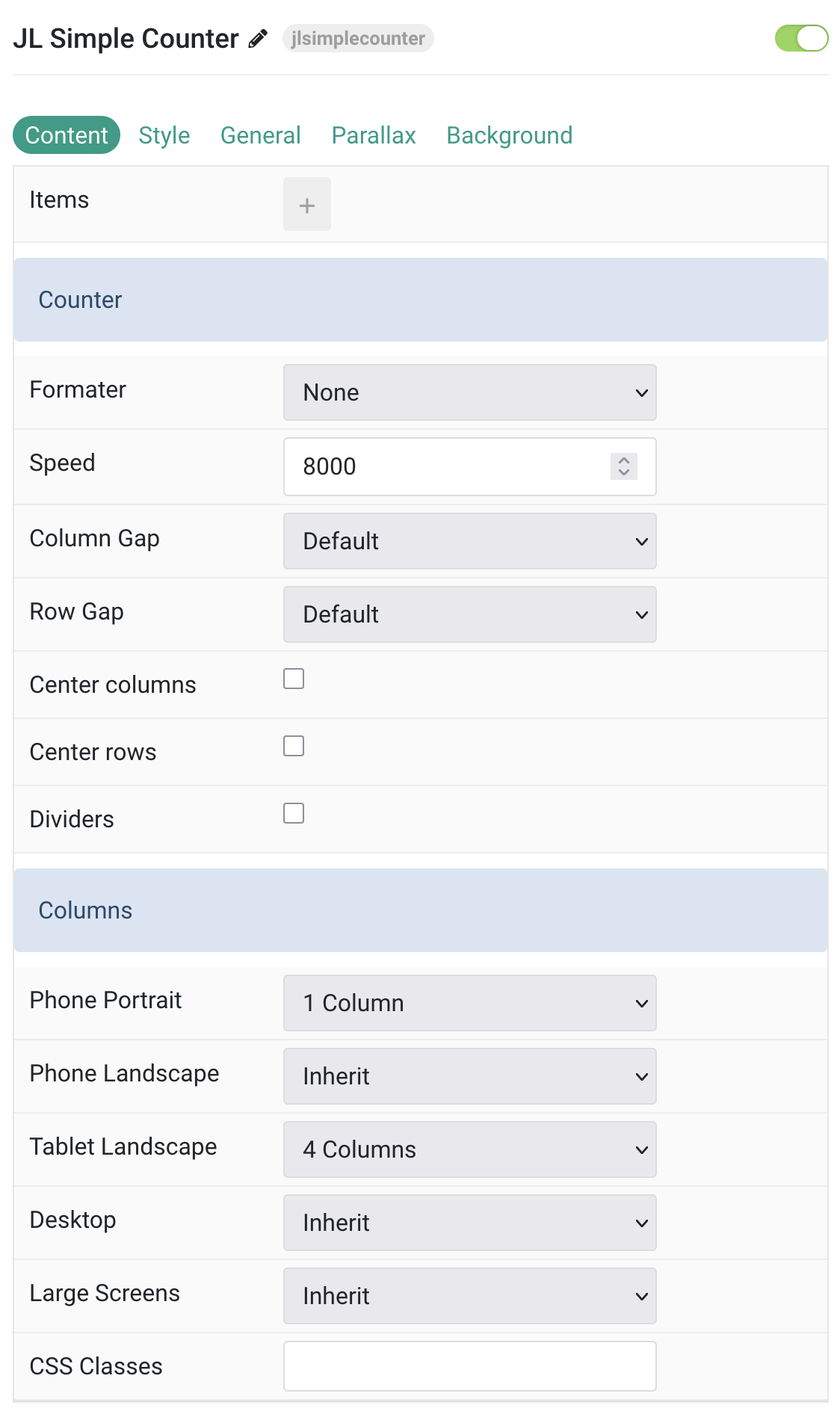Click the jlsimplecounter badge label
This screenshot has width=840, height=1411.
coord(358,38)
